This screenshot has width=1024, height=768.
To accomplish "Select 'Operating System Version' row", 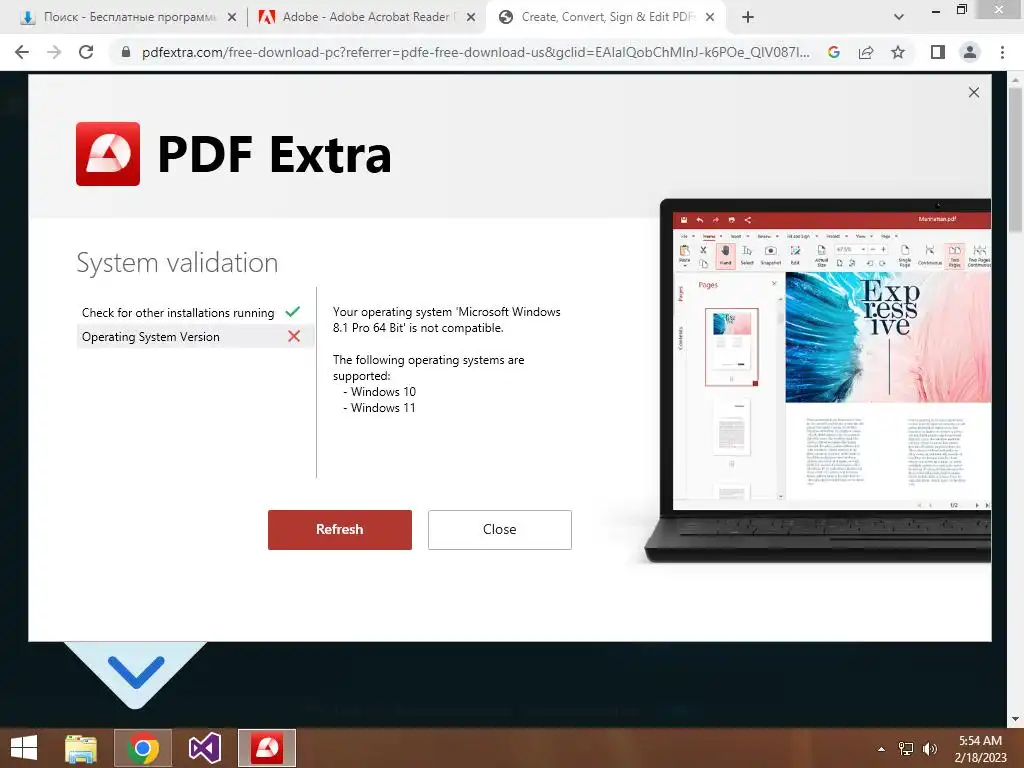I will point(195,337).
